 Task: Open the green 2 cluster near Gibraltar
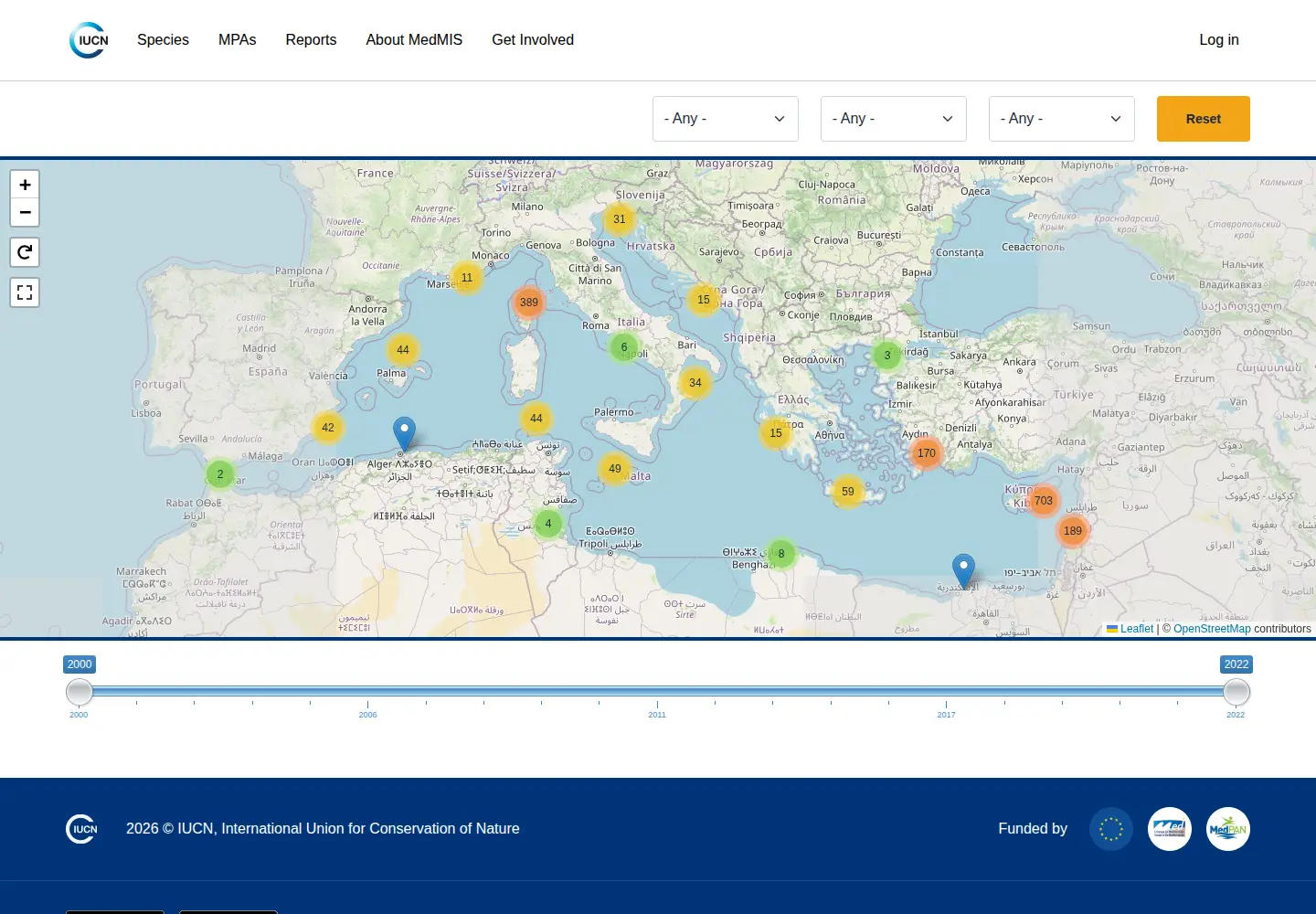click(220, 474)
